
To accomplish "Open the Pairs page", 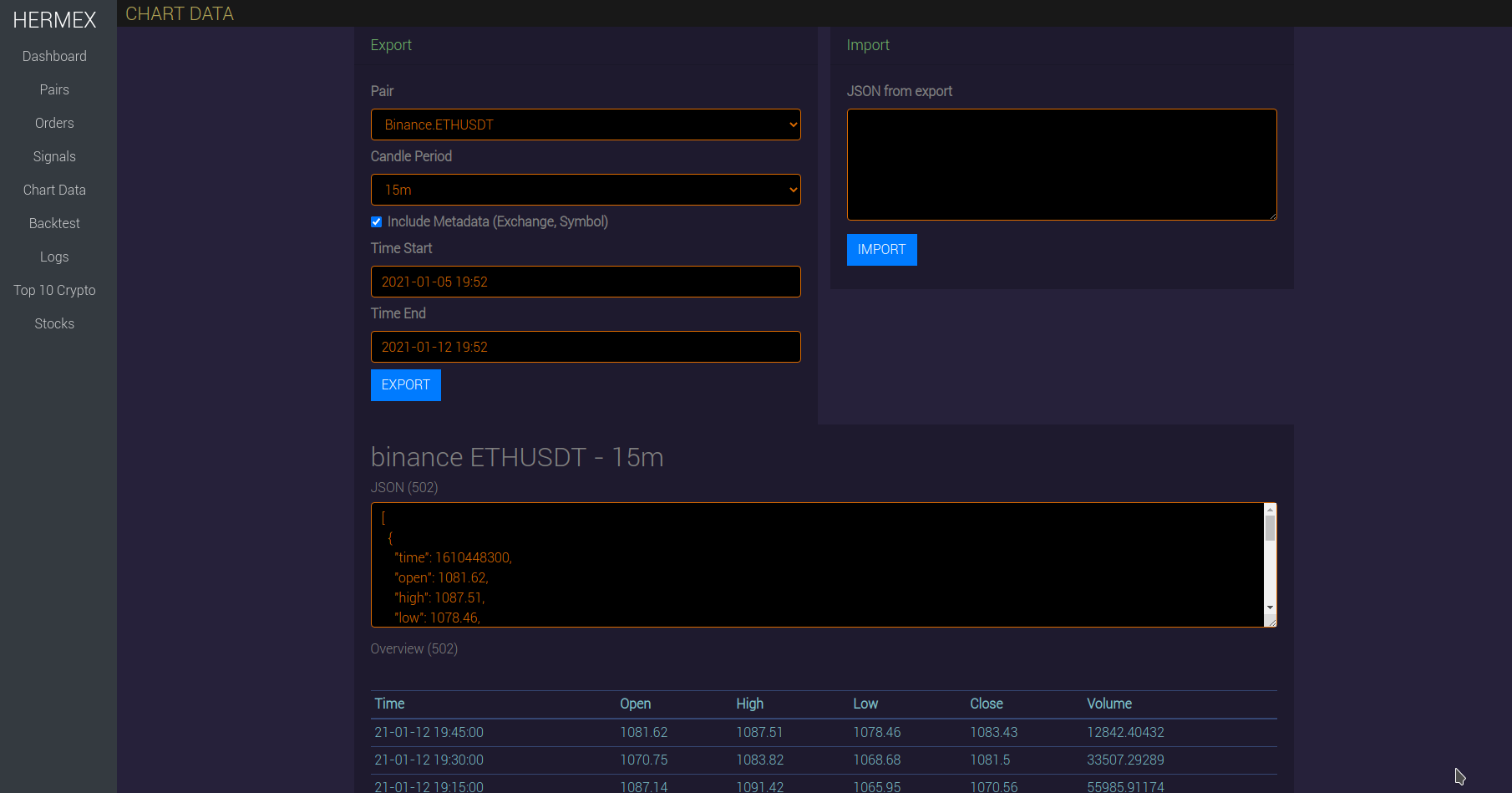I will coord(54,89).
